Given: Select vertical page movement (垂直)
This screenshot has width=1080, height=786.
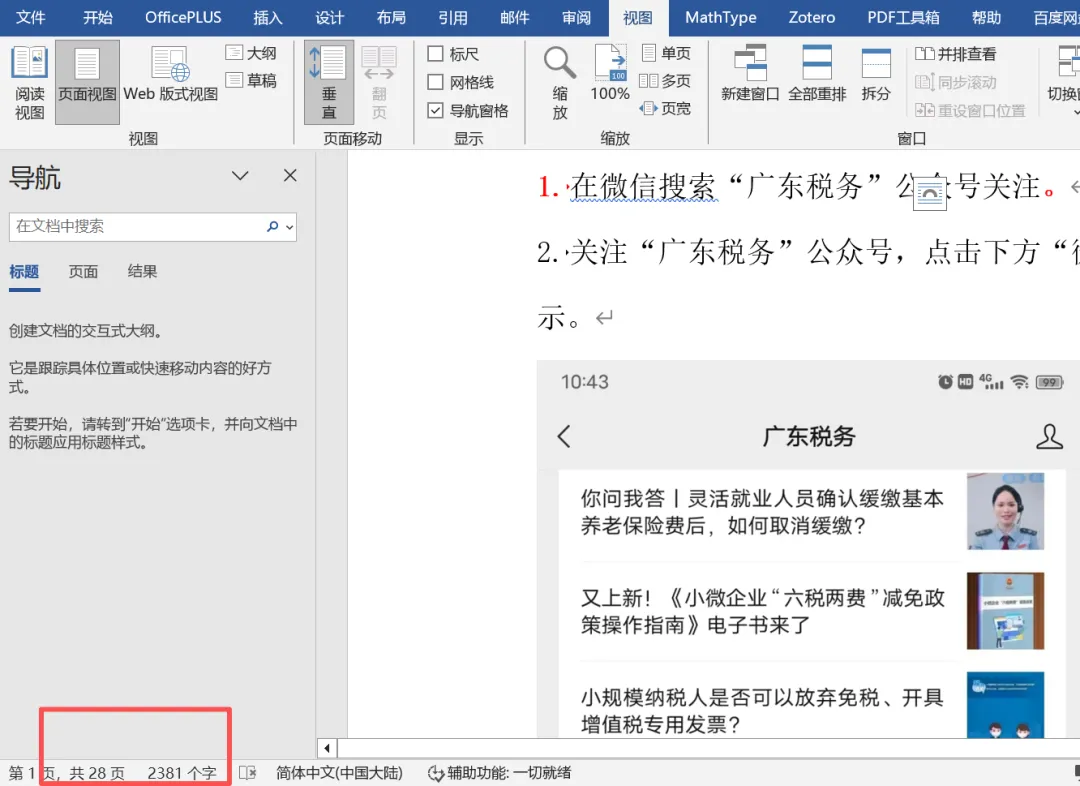Looking at the screenshot, I should 329,82.
